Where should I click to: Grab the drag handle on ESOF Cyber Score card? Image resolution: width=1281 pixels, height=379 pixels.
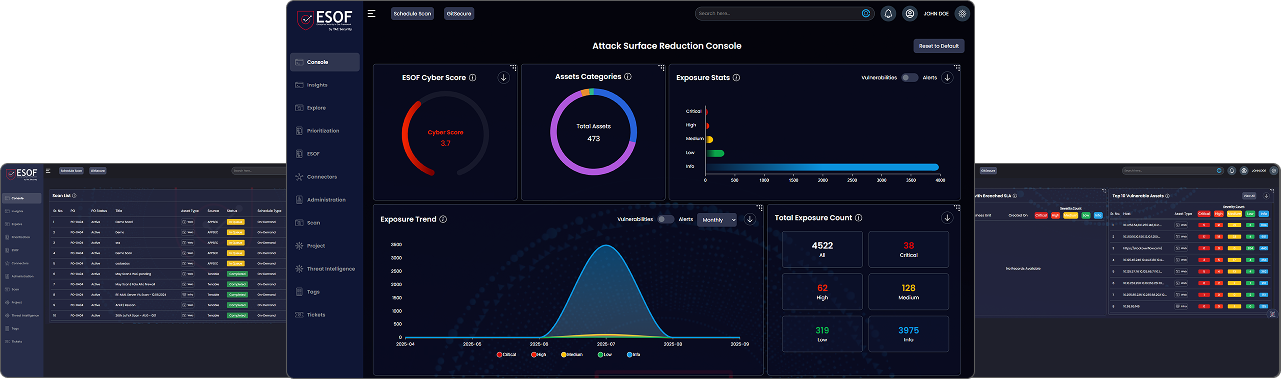click(514, 67)
